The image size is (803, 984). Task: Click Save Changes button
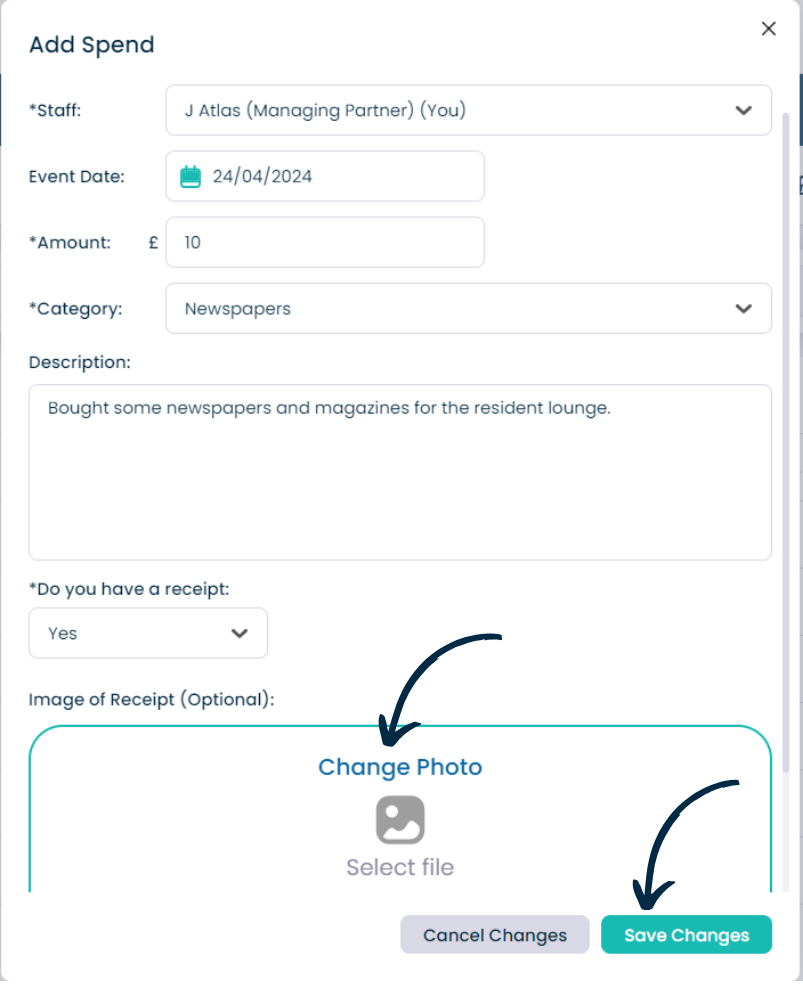[x=686, y=934]
